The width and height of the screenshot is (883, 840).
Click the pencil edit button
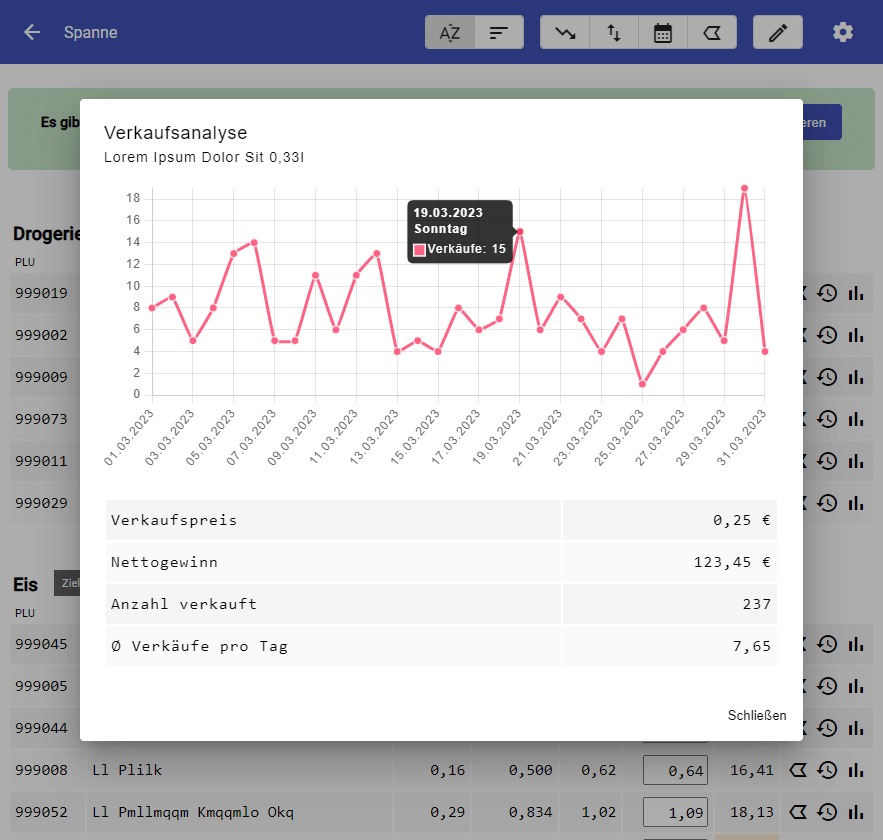(x=778, y=33)
